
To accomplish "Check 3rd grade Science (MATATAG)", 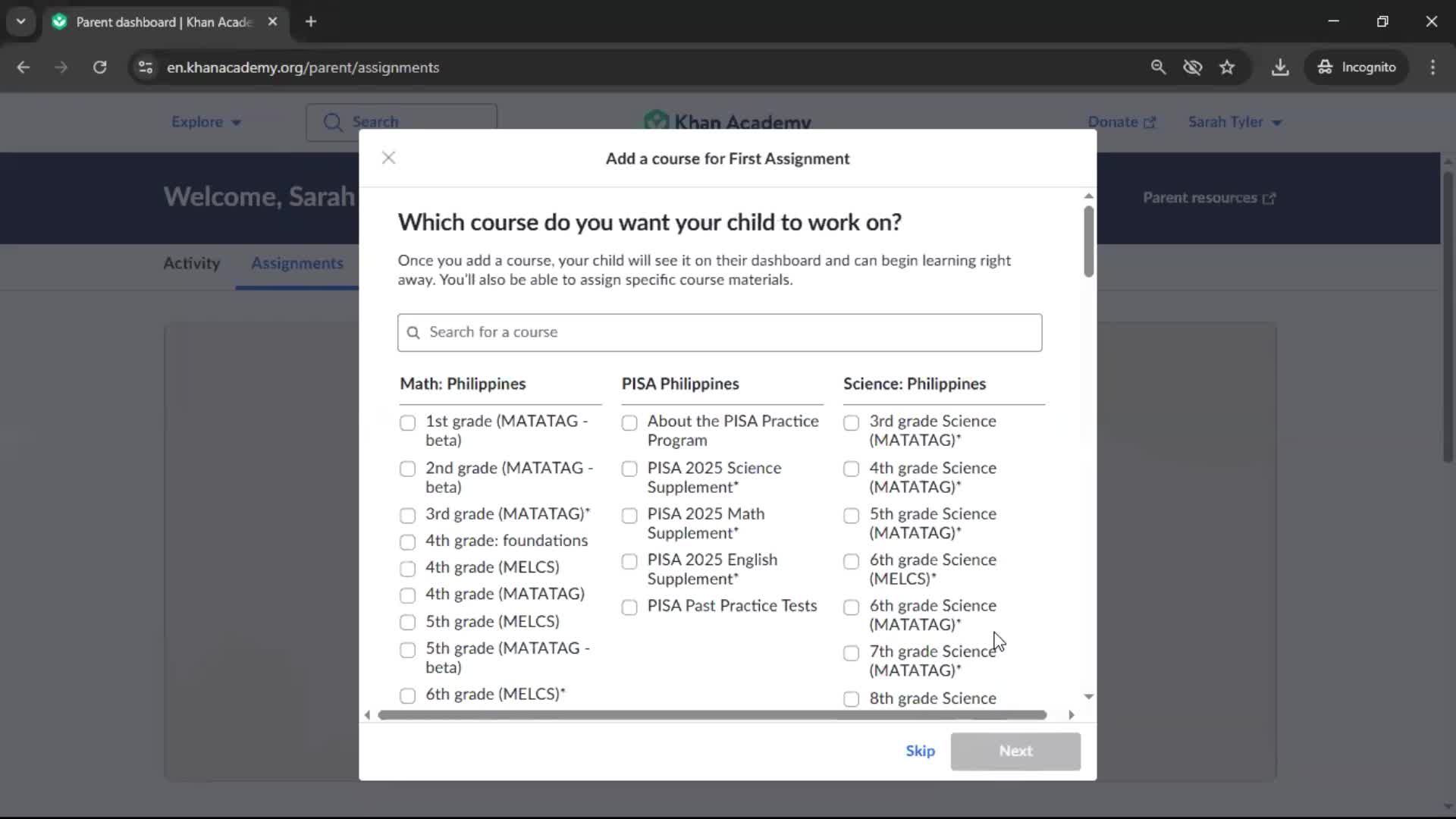I will pos(851,422).
